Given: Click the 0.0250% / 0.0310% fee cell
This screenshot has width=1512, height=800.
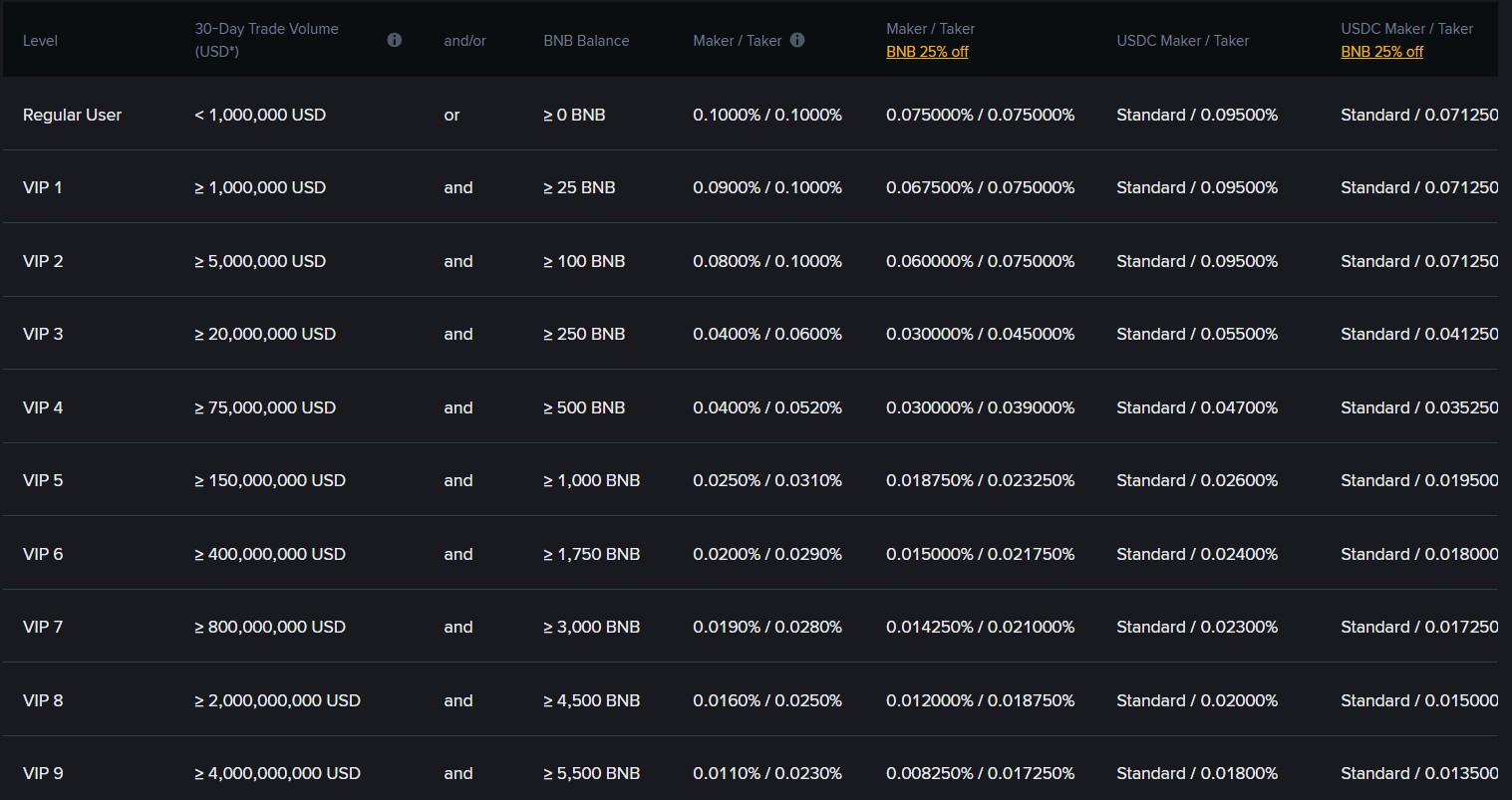Looking at the screenshot, I should click(767, 480).
